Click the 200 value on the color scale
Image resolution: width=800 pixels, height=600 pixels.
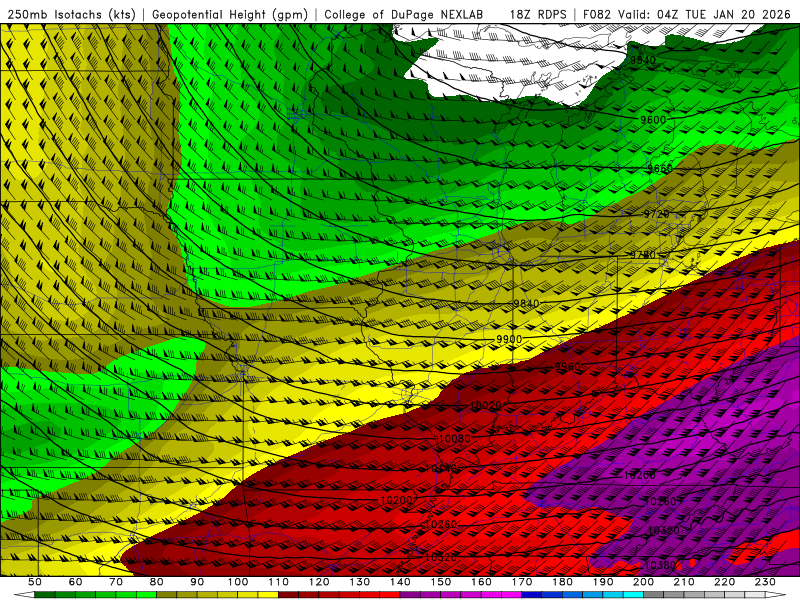(x=644, y=582)
